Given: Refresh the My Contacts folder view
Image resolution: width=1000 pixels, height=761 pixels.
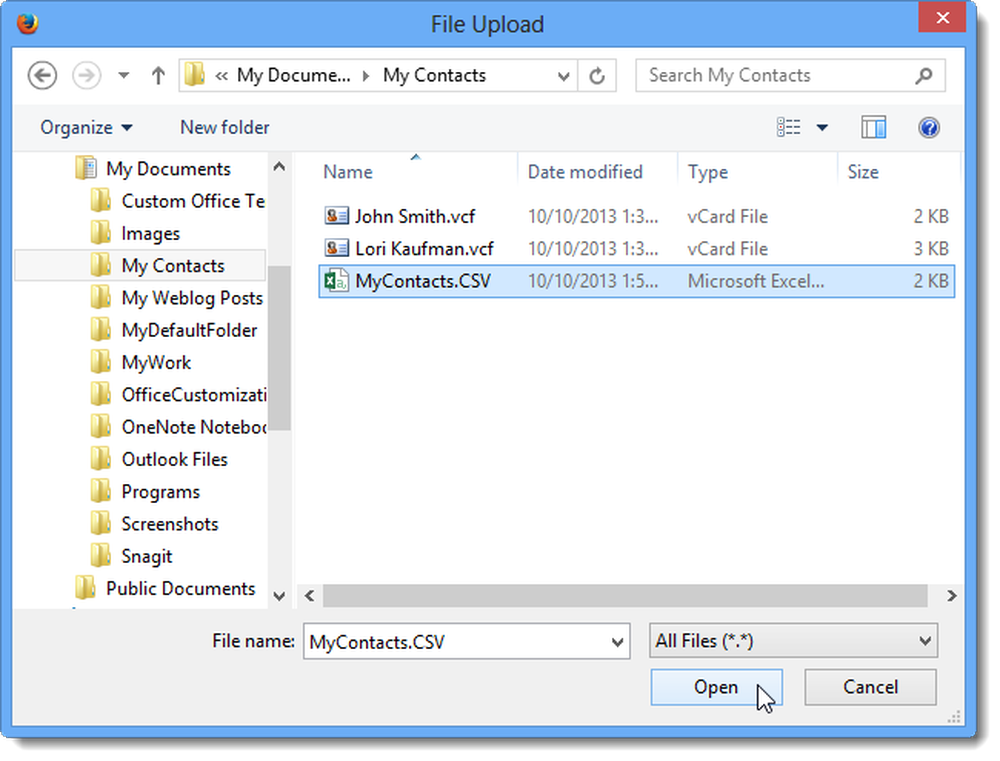Looking at the screenshot, I should [x=597, y=76].
